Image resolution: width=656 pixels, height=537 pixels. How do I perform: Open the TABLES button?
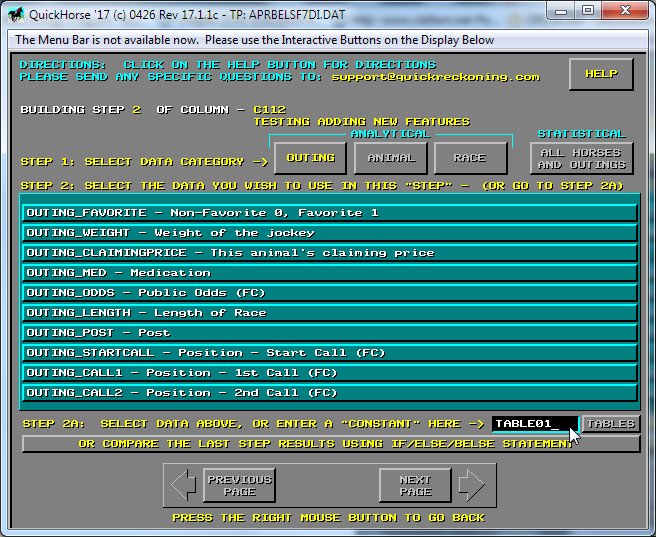coord(610,424)
